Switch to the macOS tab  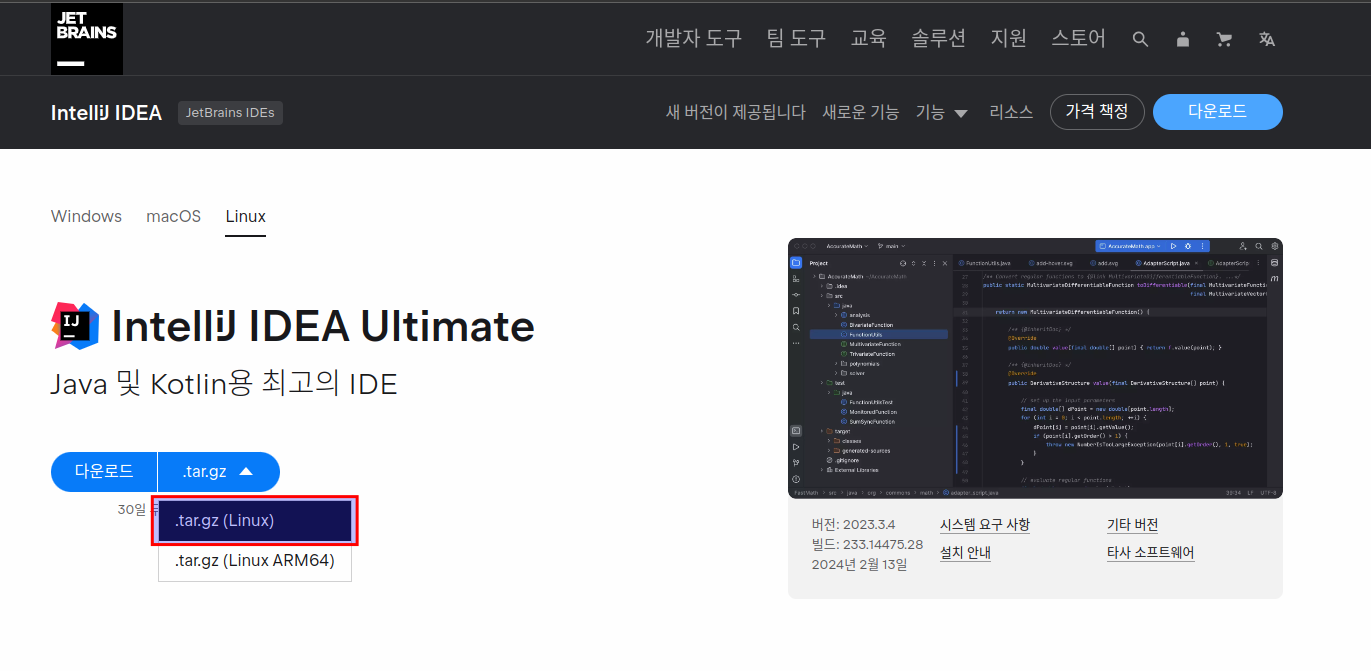click(x=174, y=216)
